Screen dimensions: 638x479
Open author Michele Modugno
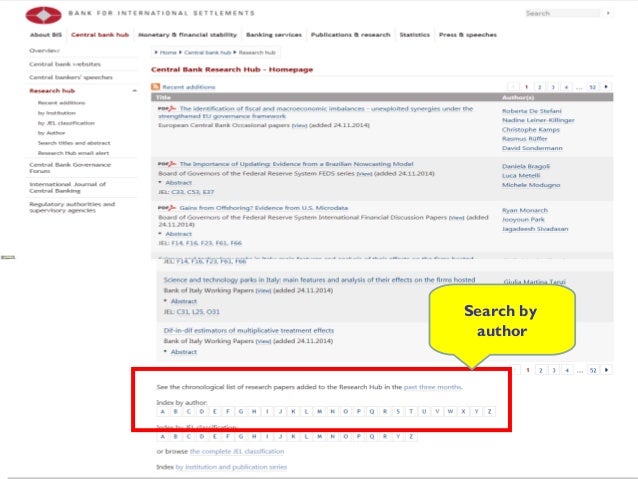pyautogui.click(x=531, y=185)
